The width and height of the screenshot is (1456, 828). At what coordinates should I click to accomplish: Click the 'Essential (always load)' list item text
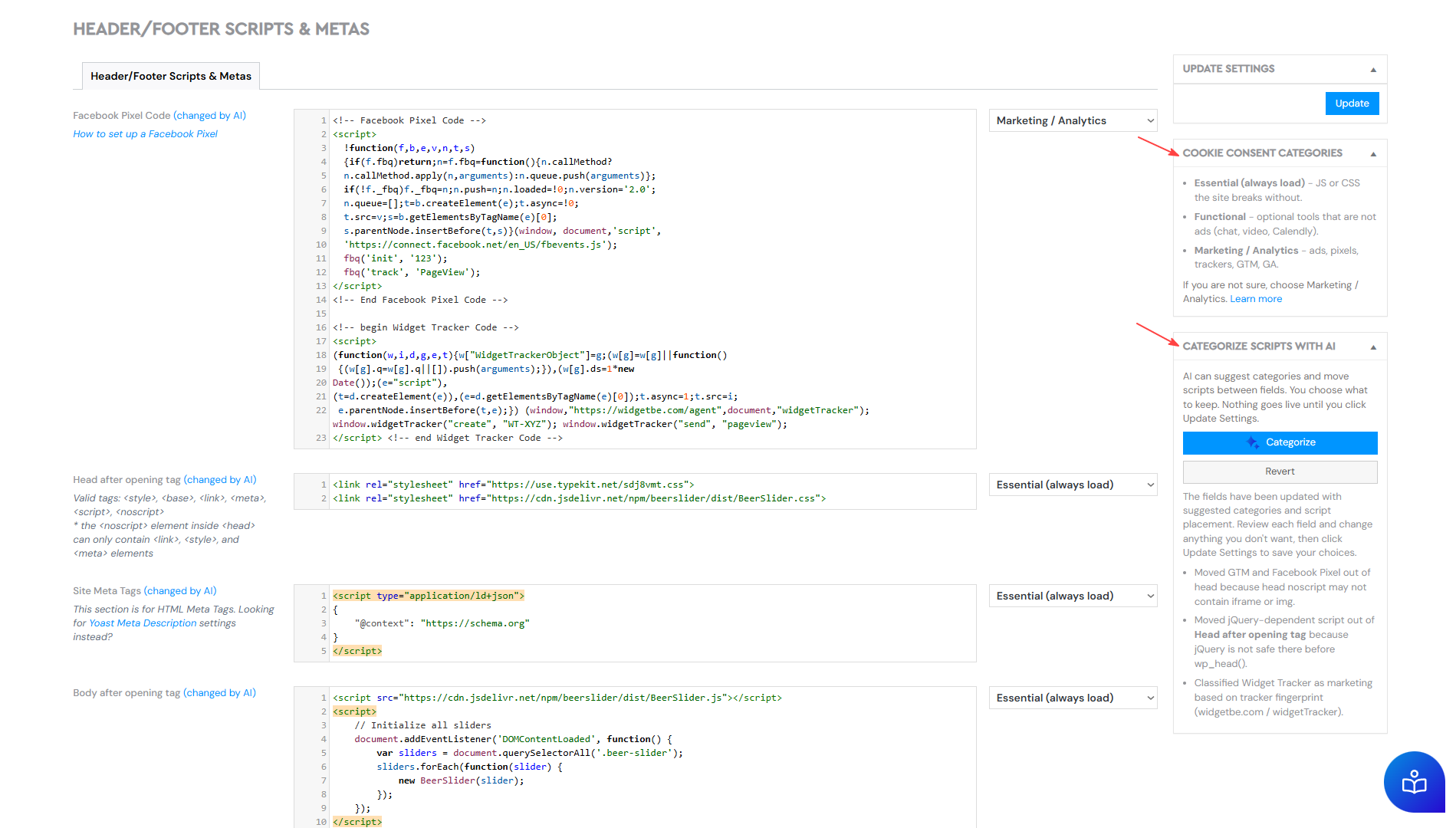(1284, 190)
